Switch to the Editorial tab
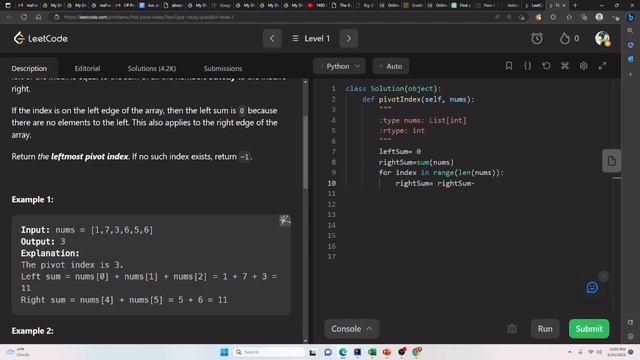Image resolution: width=640 pixels, height=360 pixels. click(x=87, y=68)
